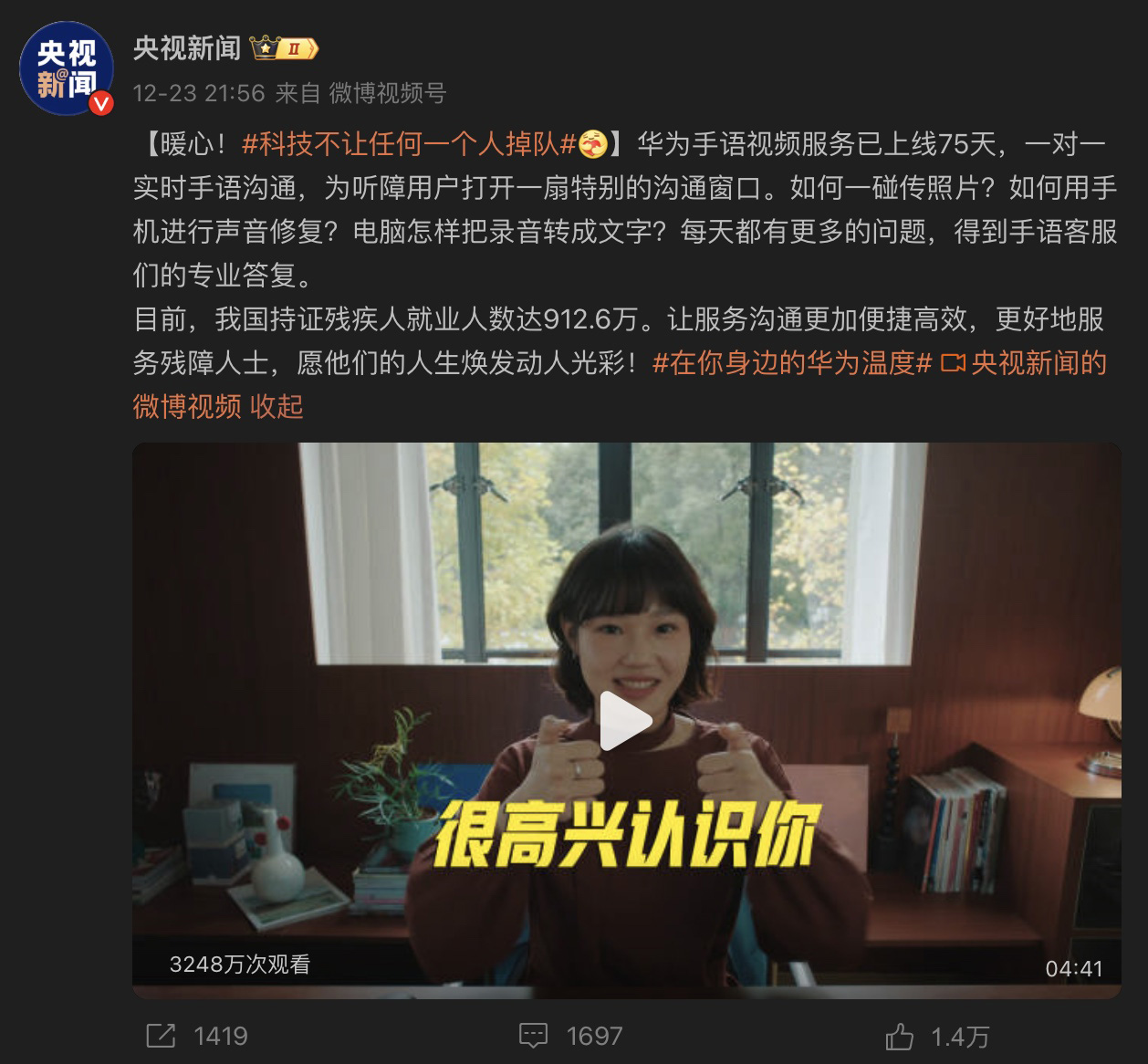Like the post with thumbs-up icon
The height and width of the screenshot is (1064, 1148).
[x=900, y=1036]
